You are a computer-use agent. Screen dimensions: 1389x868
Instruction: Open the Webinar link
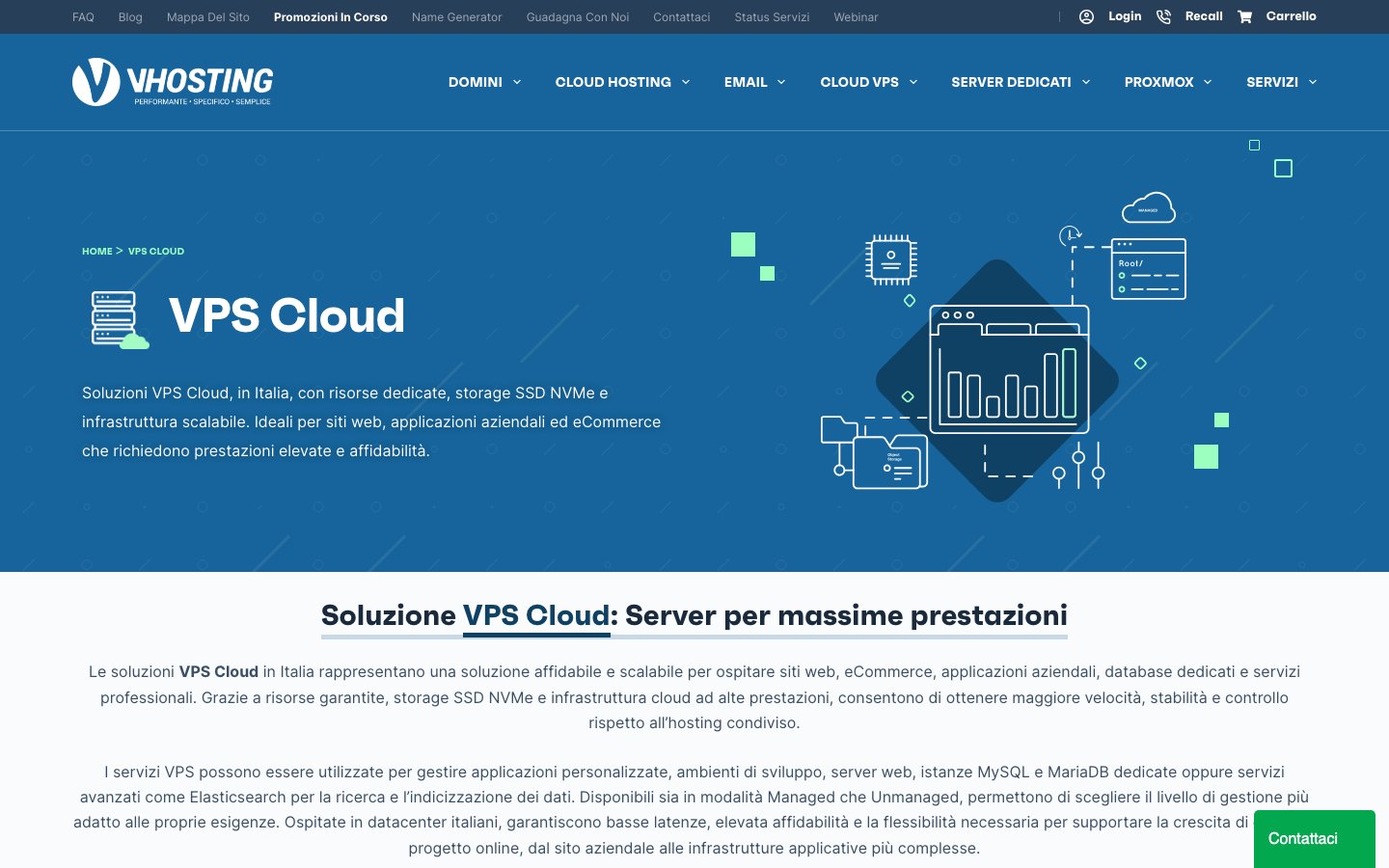(856, 17)
